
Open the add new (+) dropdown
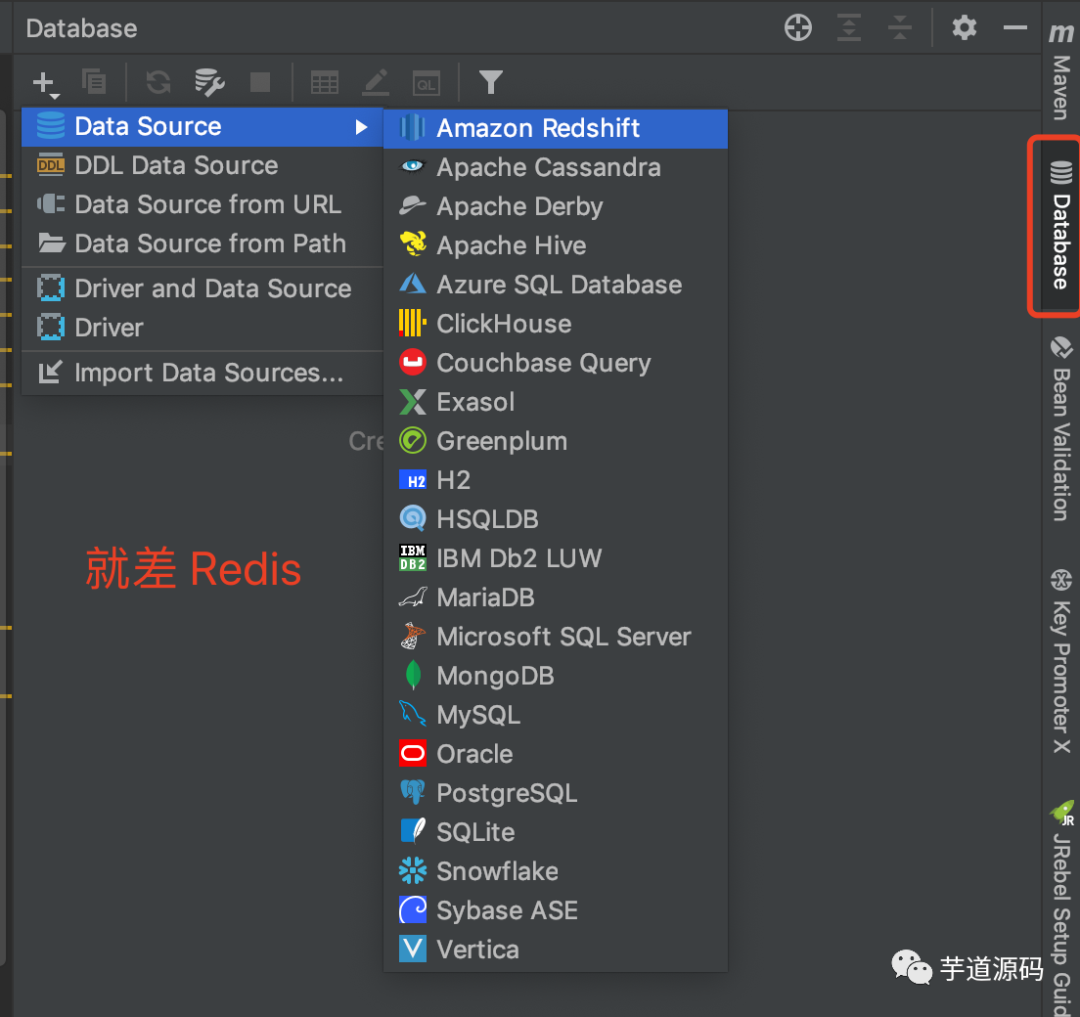point(45,83)
